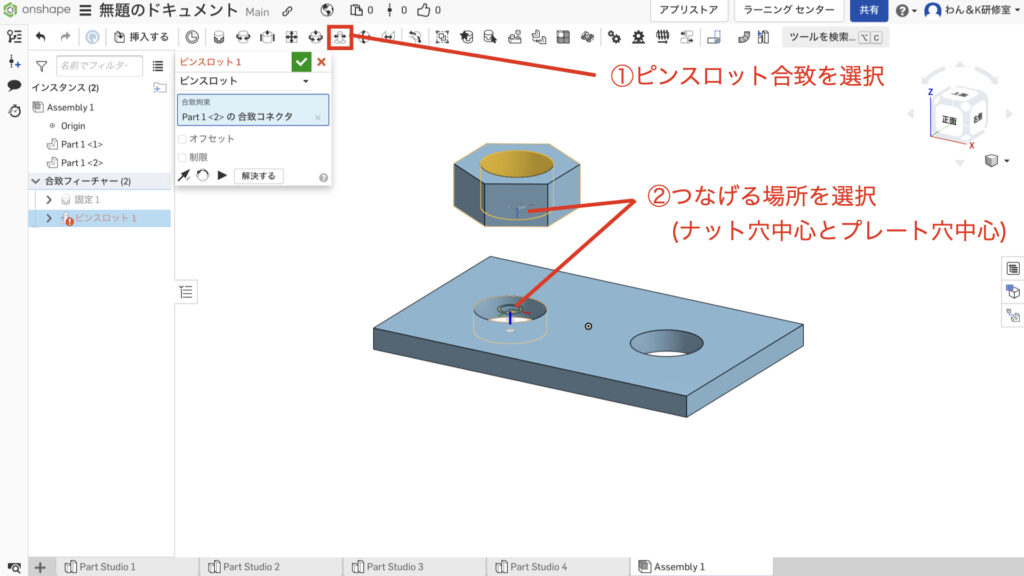Open the stopwatch icon in the left sidebar
The height and width of the screenshot is (576, 1024).
14,110
